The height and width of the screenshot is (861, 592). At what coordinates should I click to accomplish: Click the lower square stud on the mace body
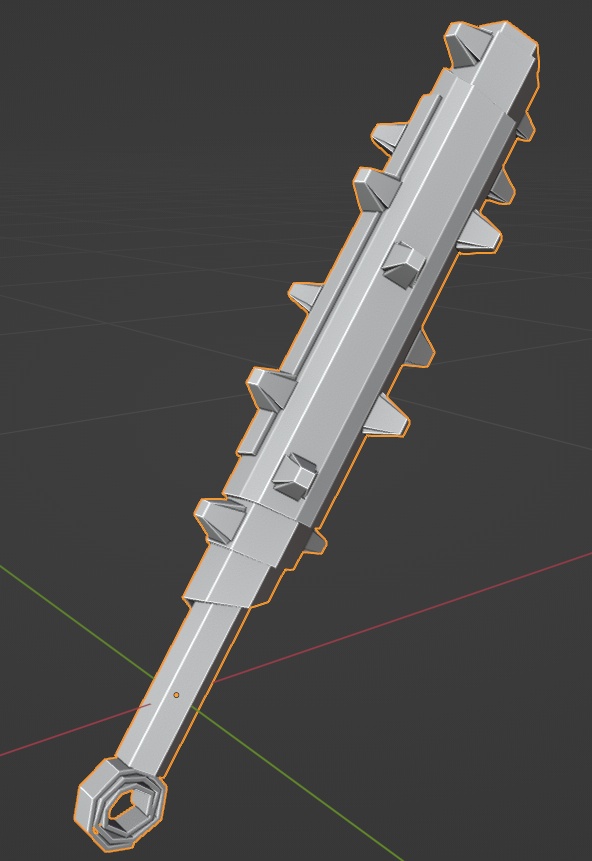[295, 477]
